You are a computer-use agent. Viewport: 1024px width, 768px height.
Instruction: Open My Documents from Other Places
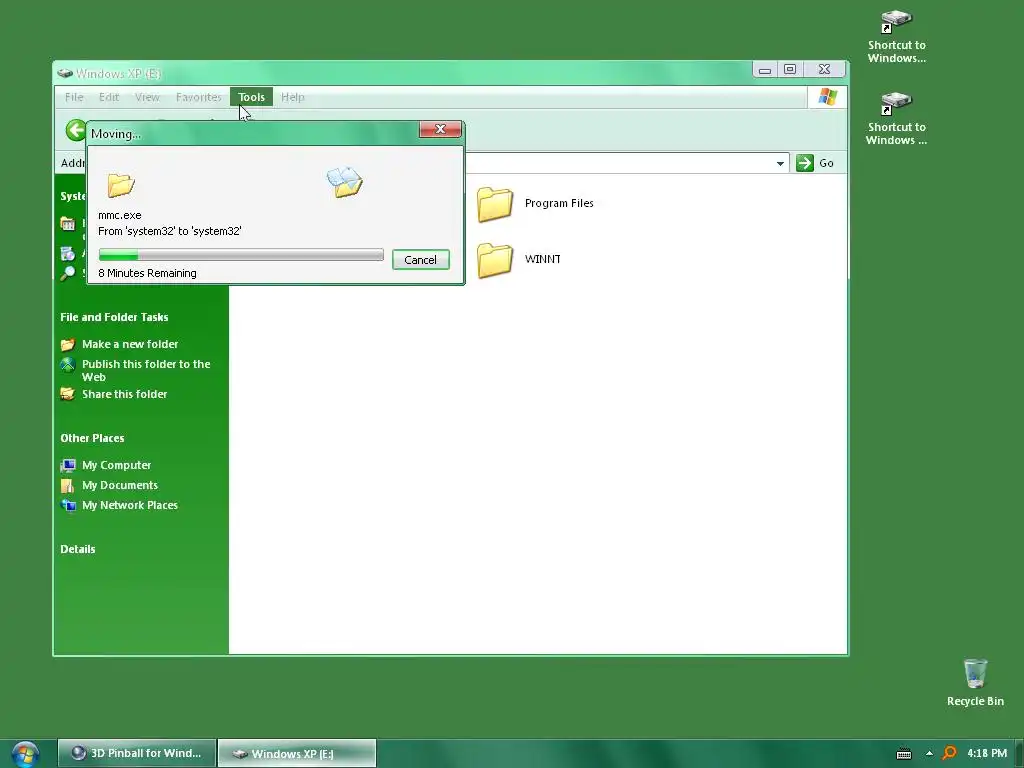tap(120, 485)
